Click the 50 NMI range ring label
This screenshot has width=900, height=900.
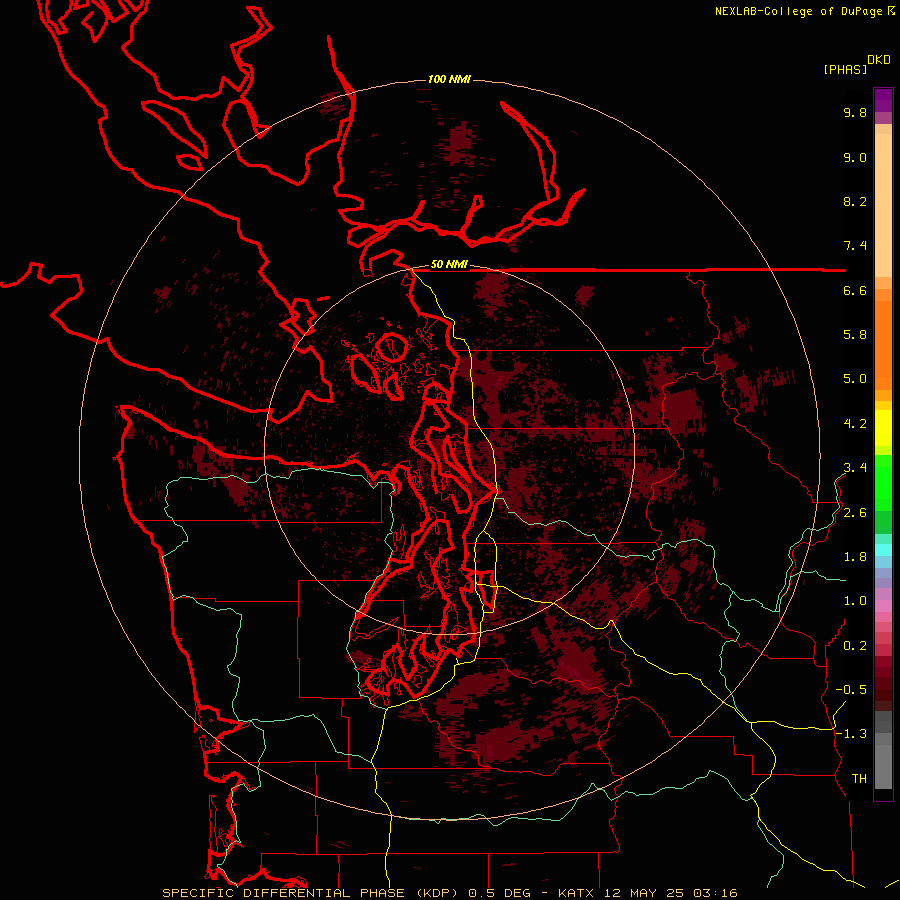click(x=449, y=264)
